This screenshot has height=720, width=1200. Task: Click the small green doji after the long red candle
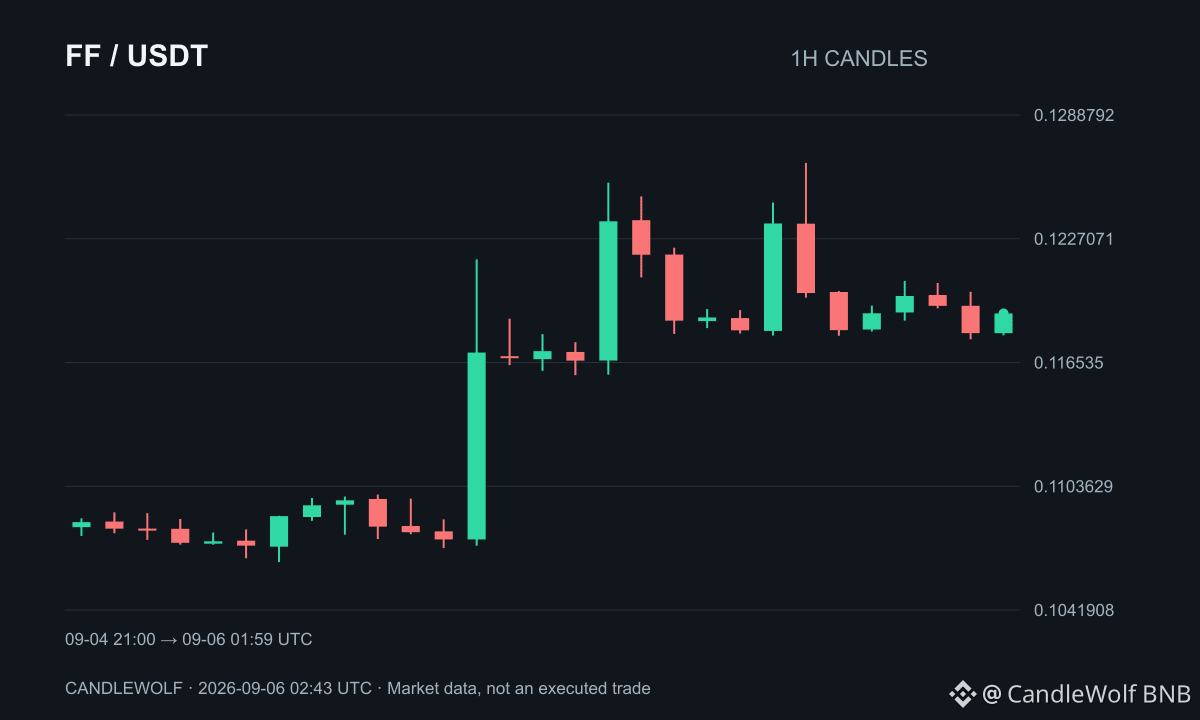707,319
